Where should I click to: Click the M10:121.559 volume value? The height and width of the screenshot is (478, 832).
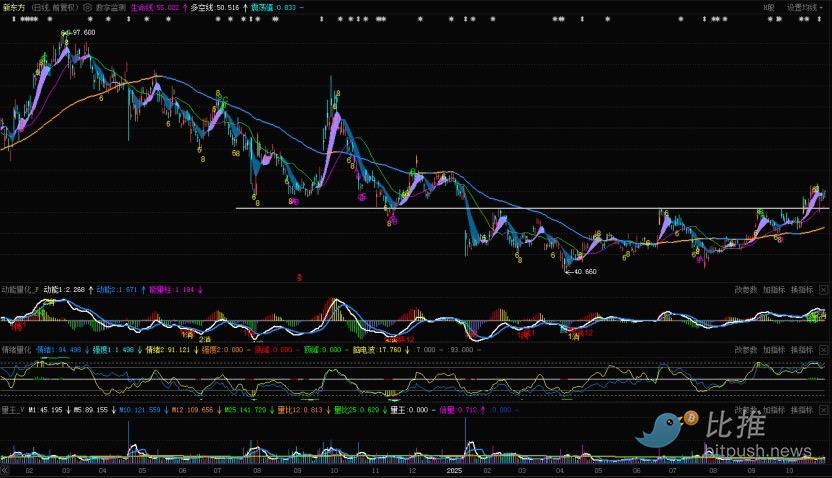140,410
